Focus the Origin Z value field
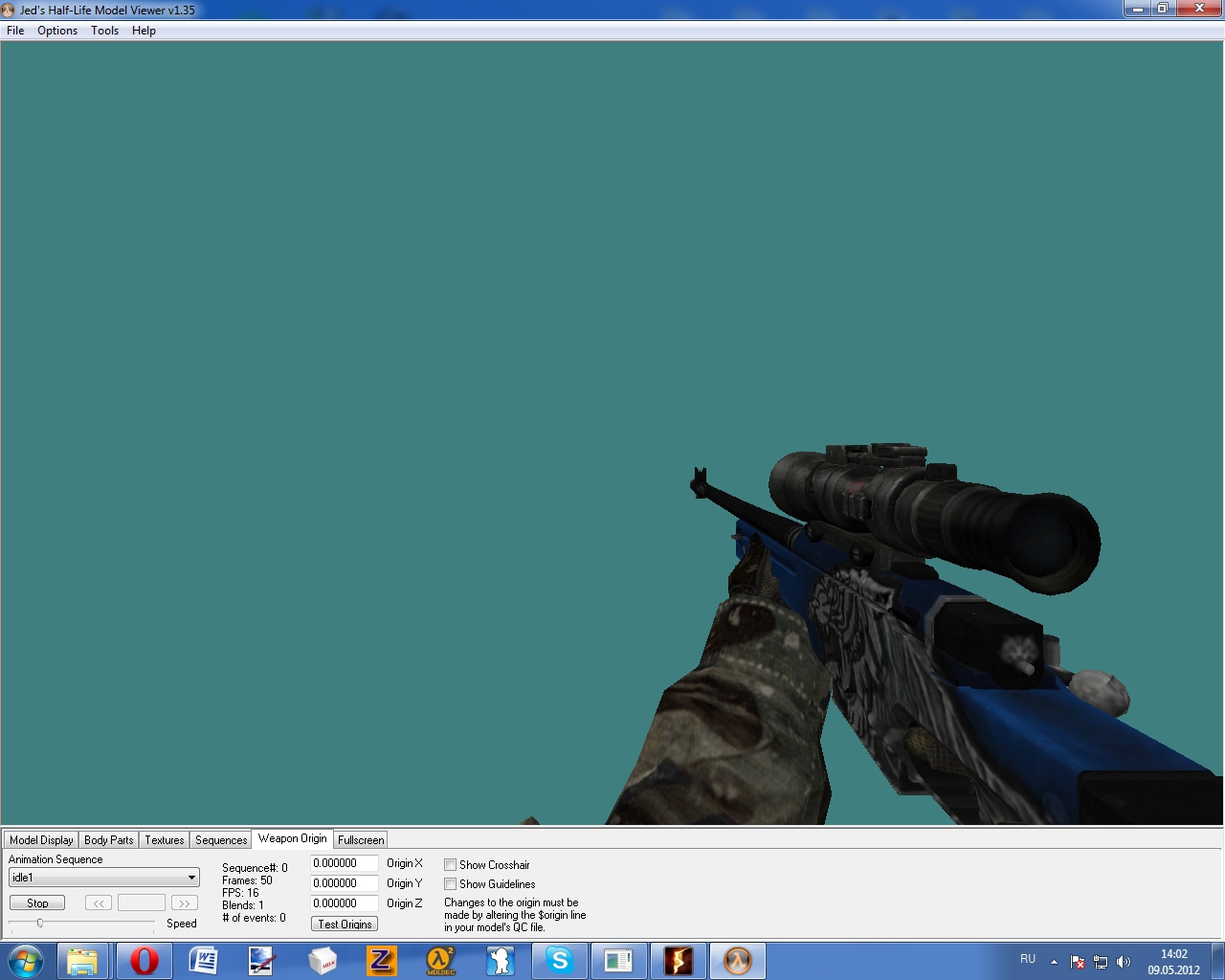Viewport: 1225px width, 980px height. pyautogui.click(x=344, y=903)
